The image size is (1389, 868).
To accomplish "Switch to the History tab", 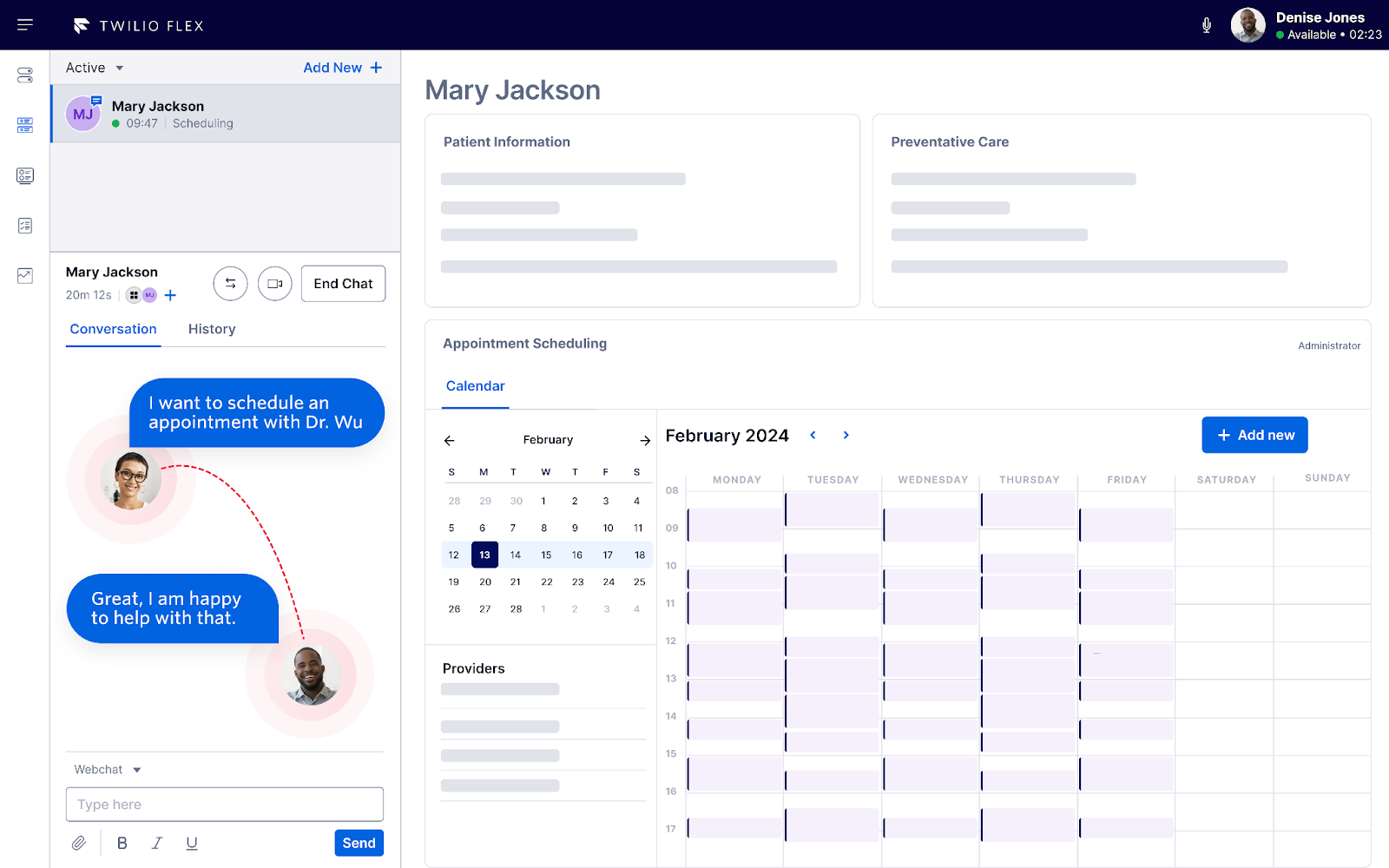I will (212, 329).
